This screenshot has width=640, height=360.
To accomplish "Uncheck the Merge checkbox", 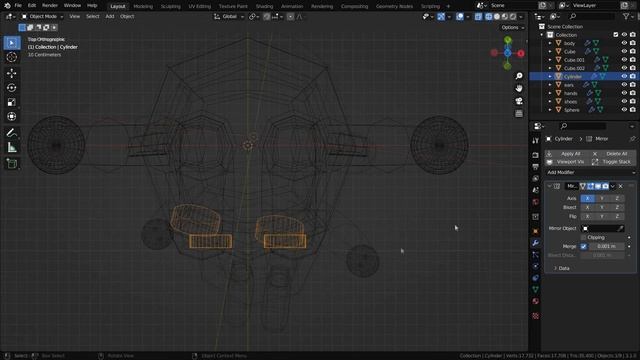I will click(583, 247).
